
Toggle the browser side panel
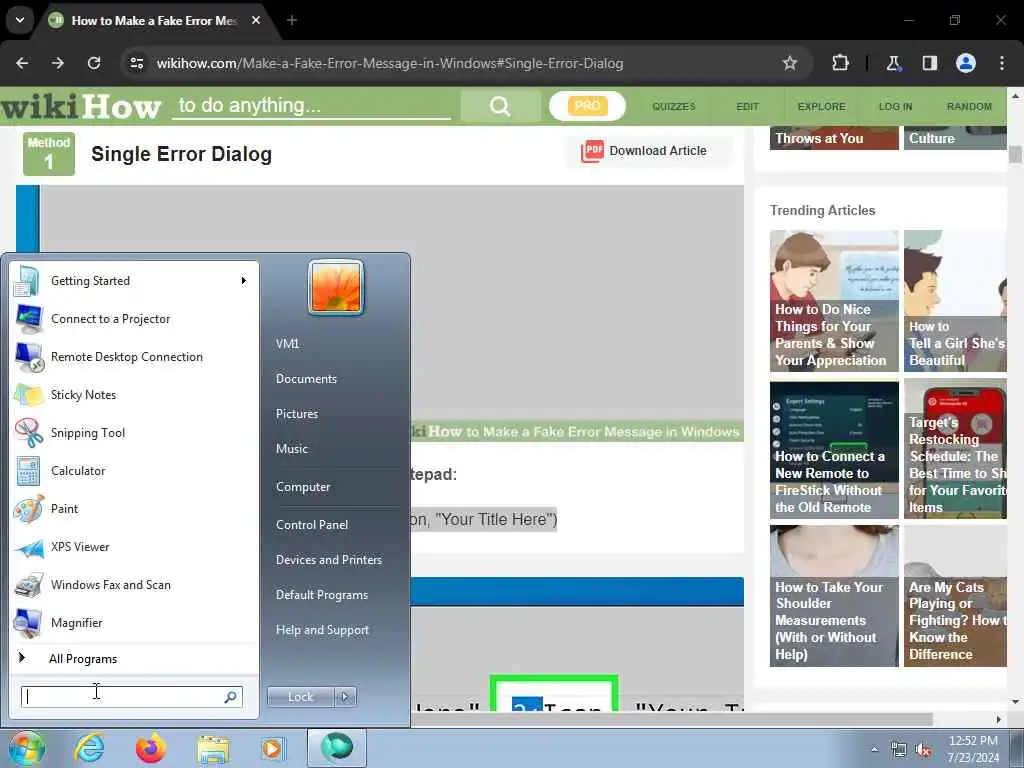(x=929, y=63)
